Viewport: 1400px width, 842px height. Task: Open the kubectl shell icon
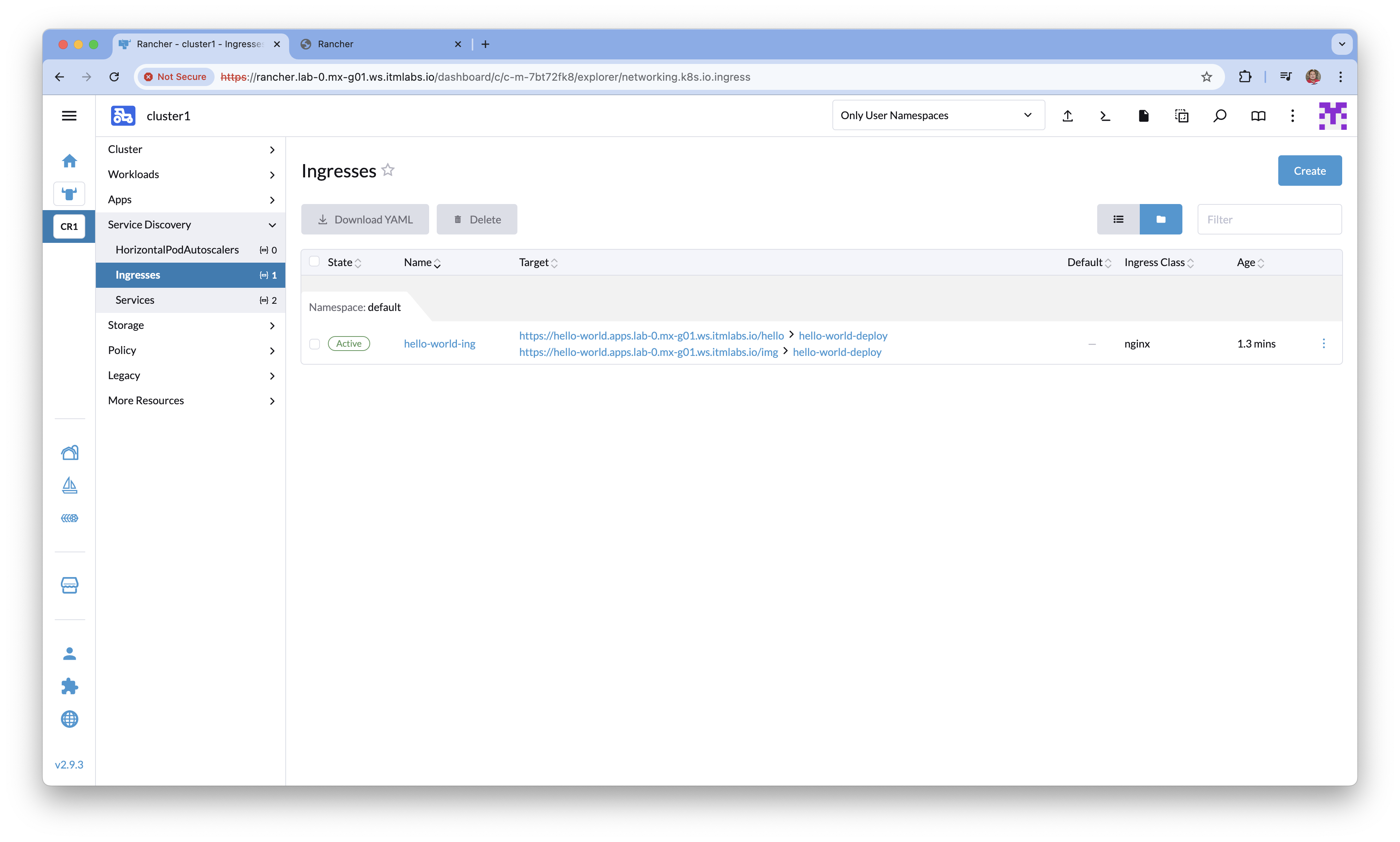point(1105,116)
